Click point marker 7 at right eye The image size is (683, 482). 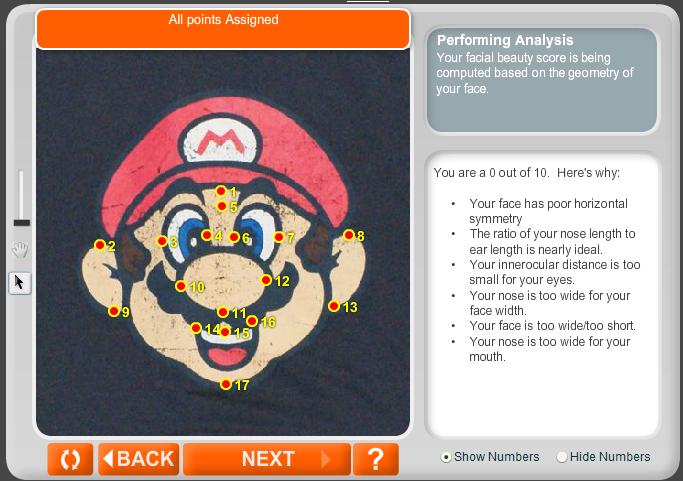(279, 237)
